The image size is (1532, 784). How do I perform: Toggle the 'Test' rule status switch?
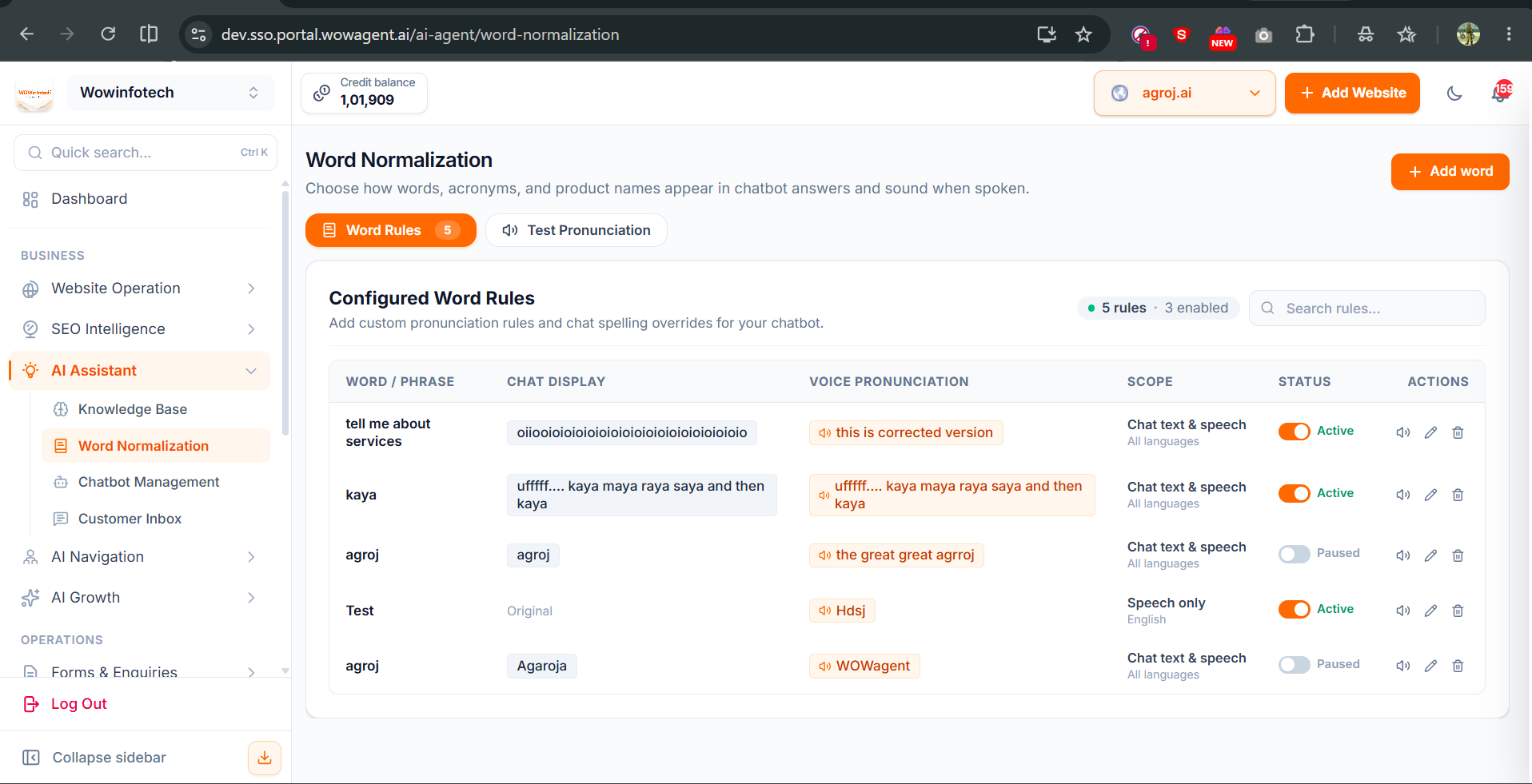click(x=1294, y=610)
